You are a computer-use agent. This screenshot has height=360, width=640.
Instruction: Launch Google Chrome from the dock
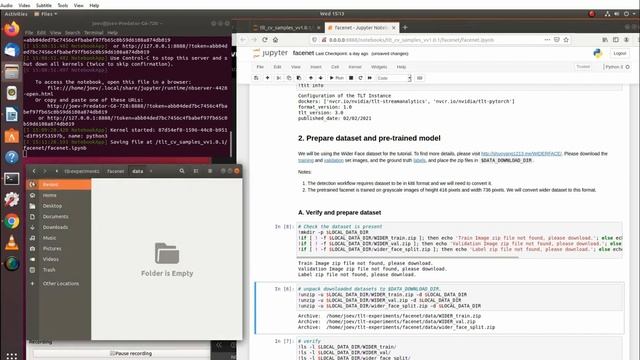pos(11,221)
